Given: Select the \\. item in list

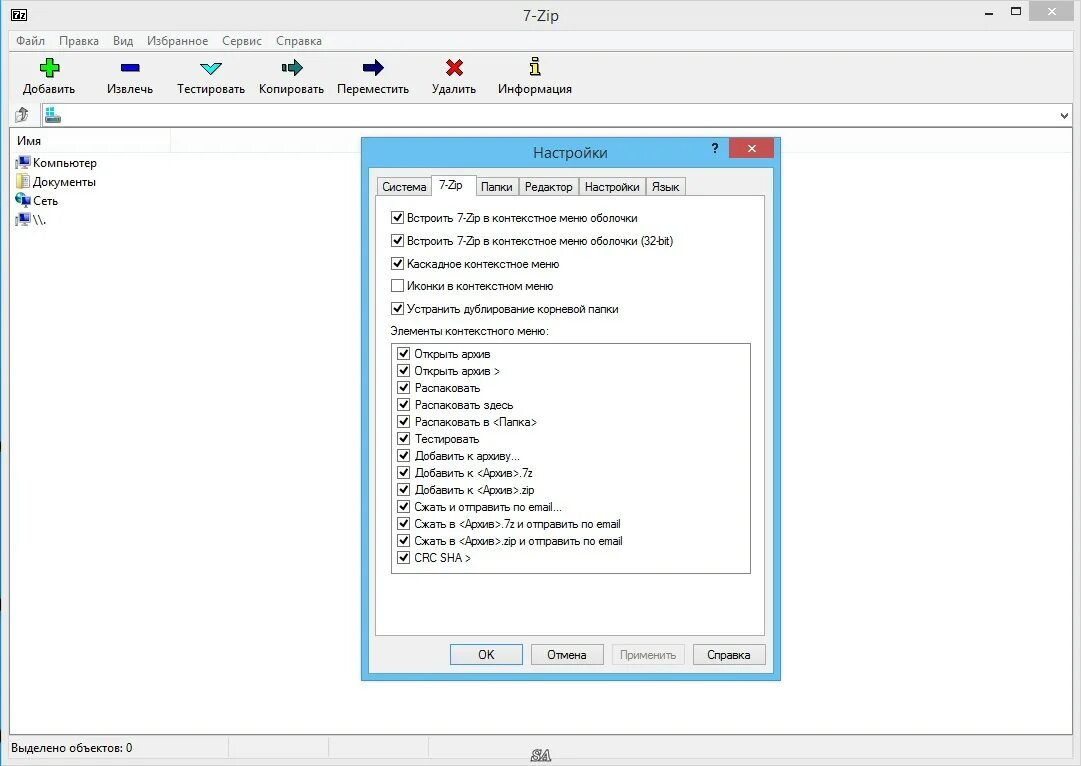Looking at the screenshot, I should pos(31,220).
